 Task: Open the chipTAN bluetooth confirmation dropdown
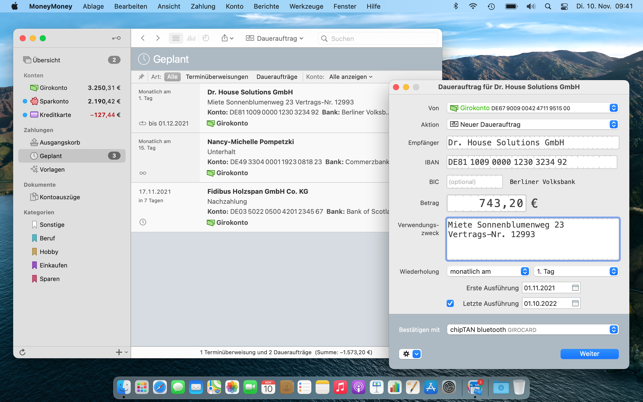point(533,329)
